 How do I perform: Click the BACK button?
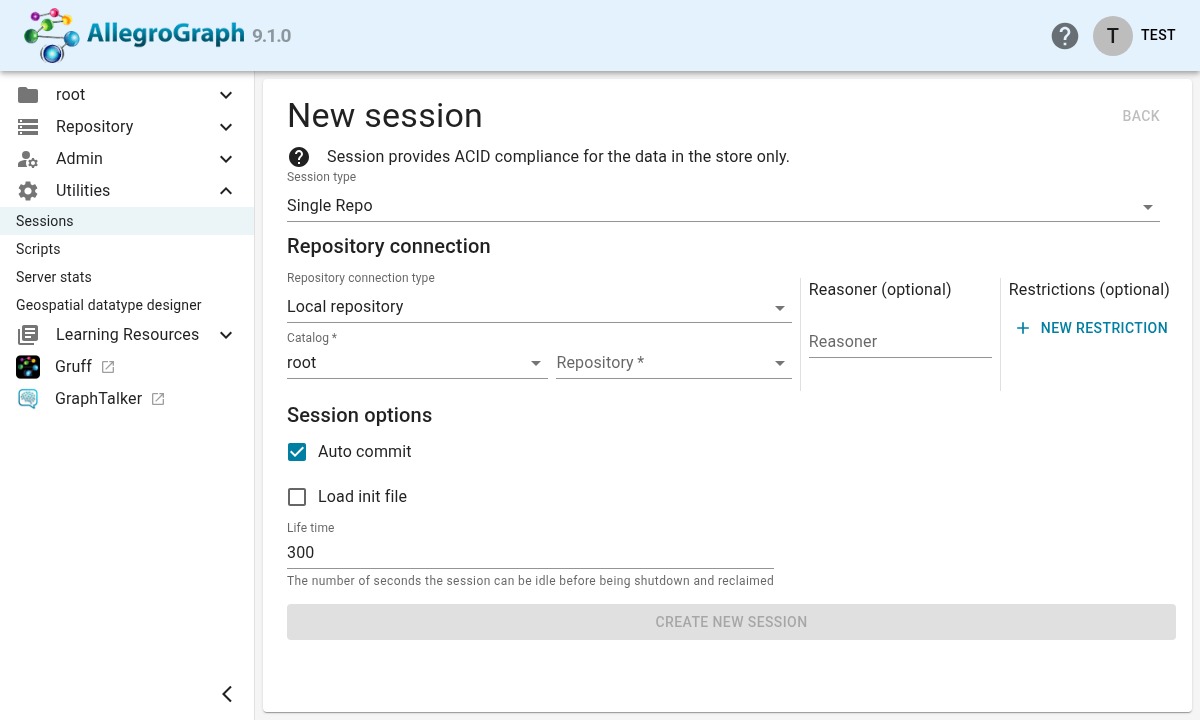1141,116
